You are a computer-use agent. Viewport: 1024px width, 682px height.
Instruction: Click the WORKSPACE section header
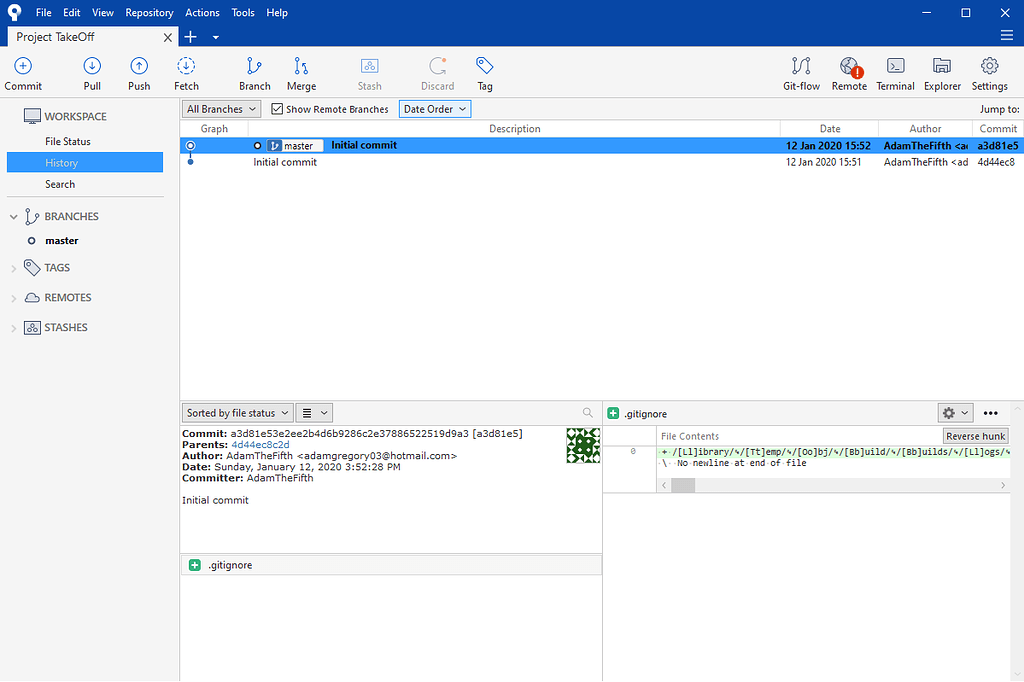click(x=75, y=116)
